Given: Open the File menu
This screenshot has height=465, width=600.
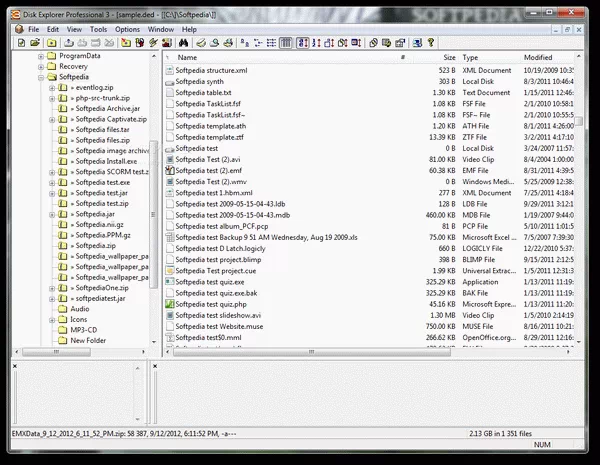Looking at the screenshot, I should coord(33,29).
